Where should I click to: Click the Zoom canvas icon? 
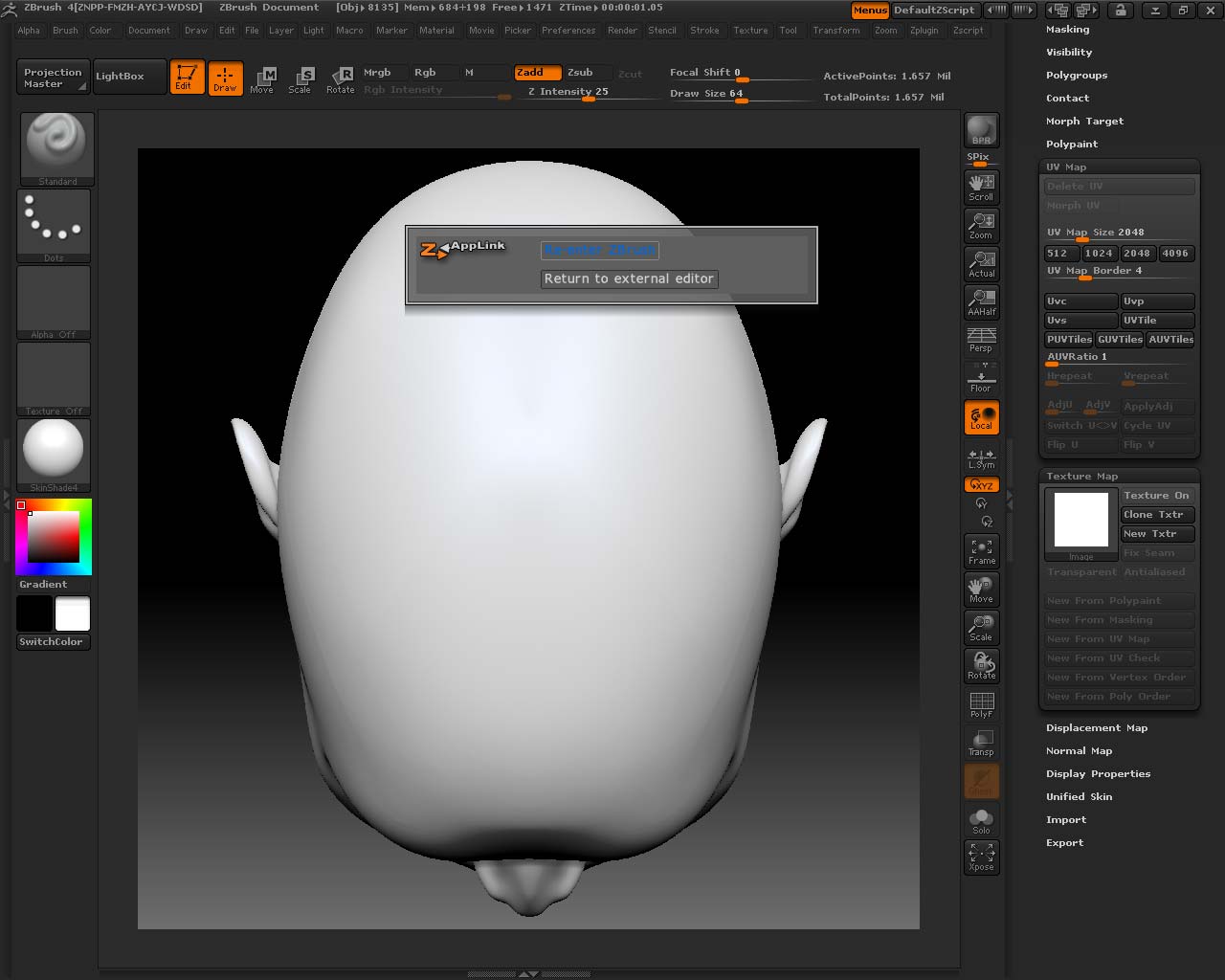tap(981, 225)
